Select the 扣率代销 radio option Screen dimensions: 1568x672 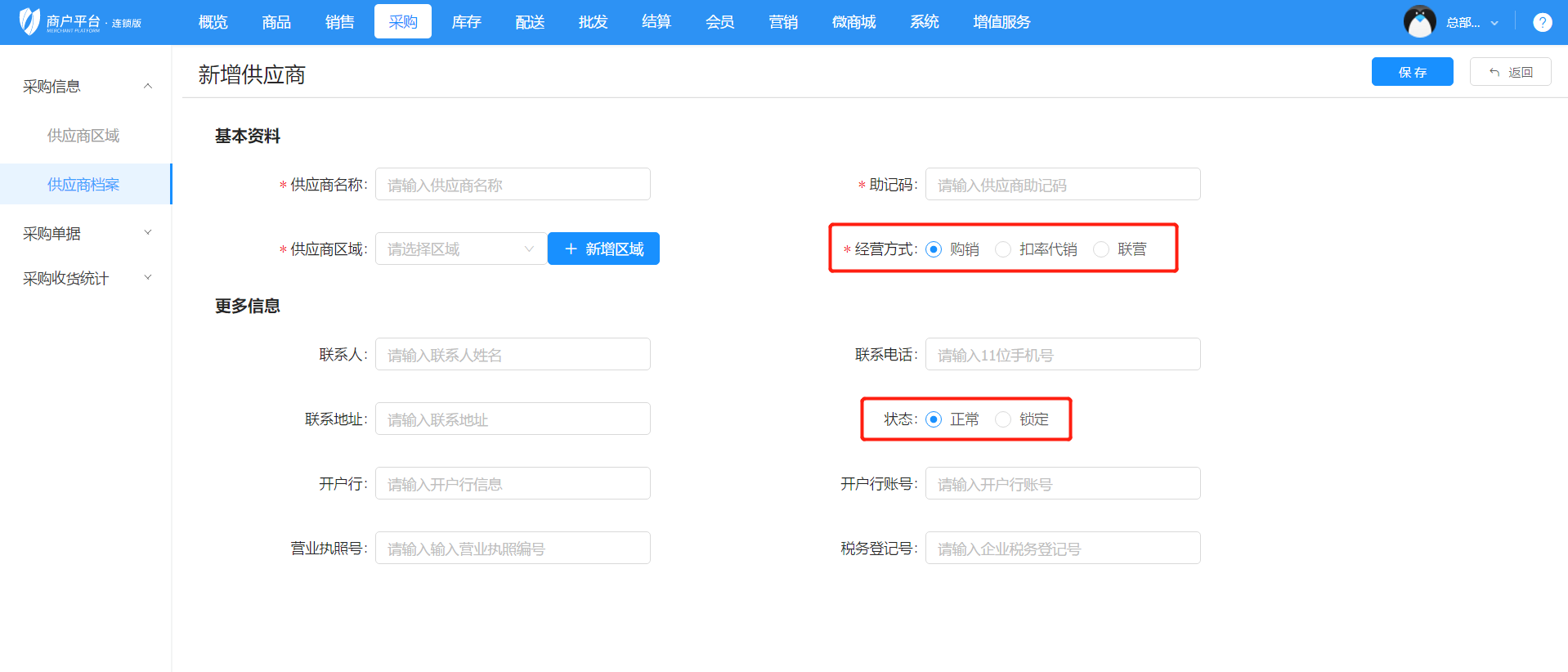tap(1003, 249)
